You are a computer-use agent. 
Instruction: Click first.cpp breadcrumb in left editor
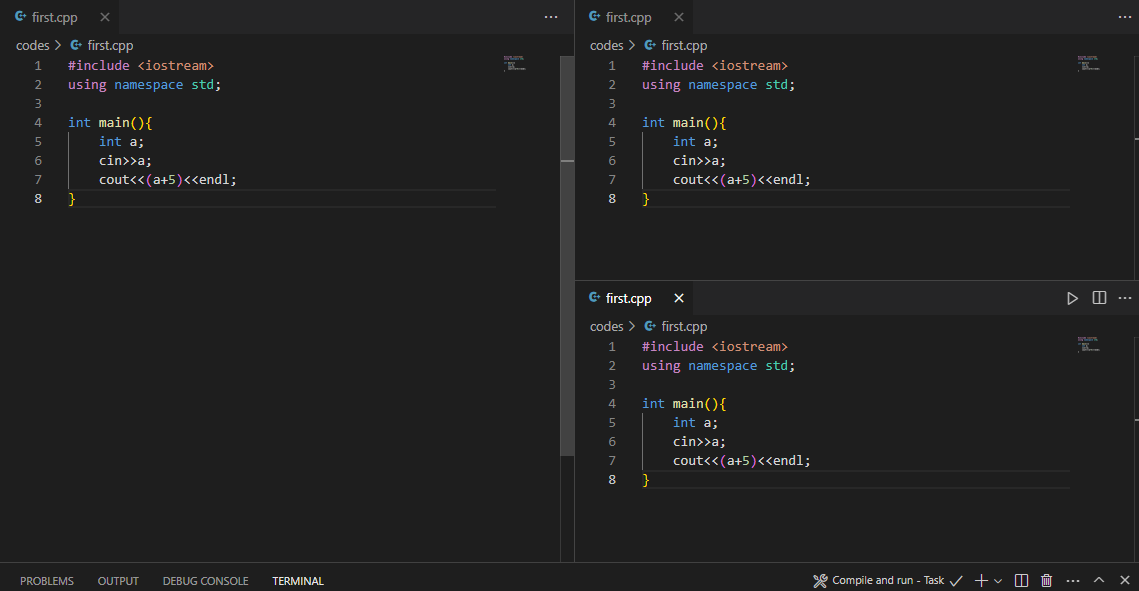coord(110,46)
